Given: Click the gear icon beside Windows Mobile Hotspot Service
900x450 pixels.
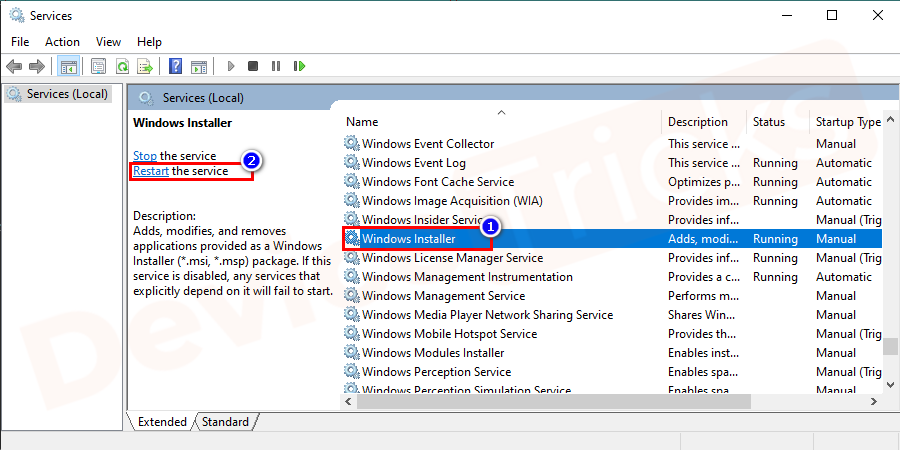Looking at the screenshot, I should tap(351, 333).
